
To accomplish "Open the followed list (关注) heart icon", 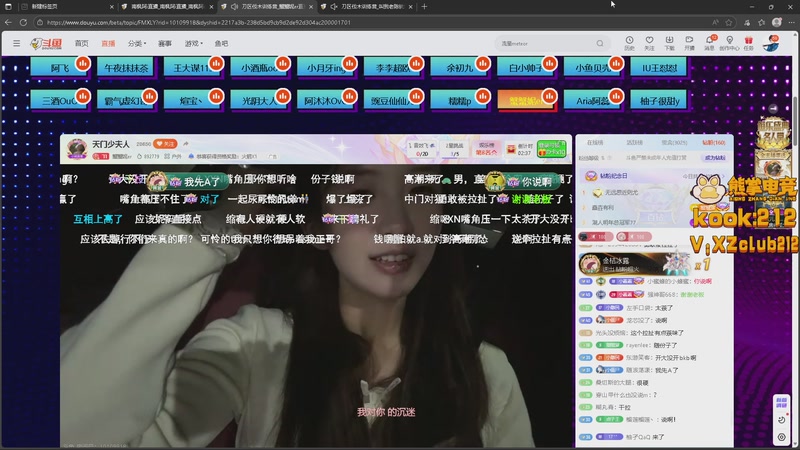I will click(649, 43).
